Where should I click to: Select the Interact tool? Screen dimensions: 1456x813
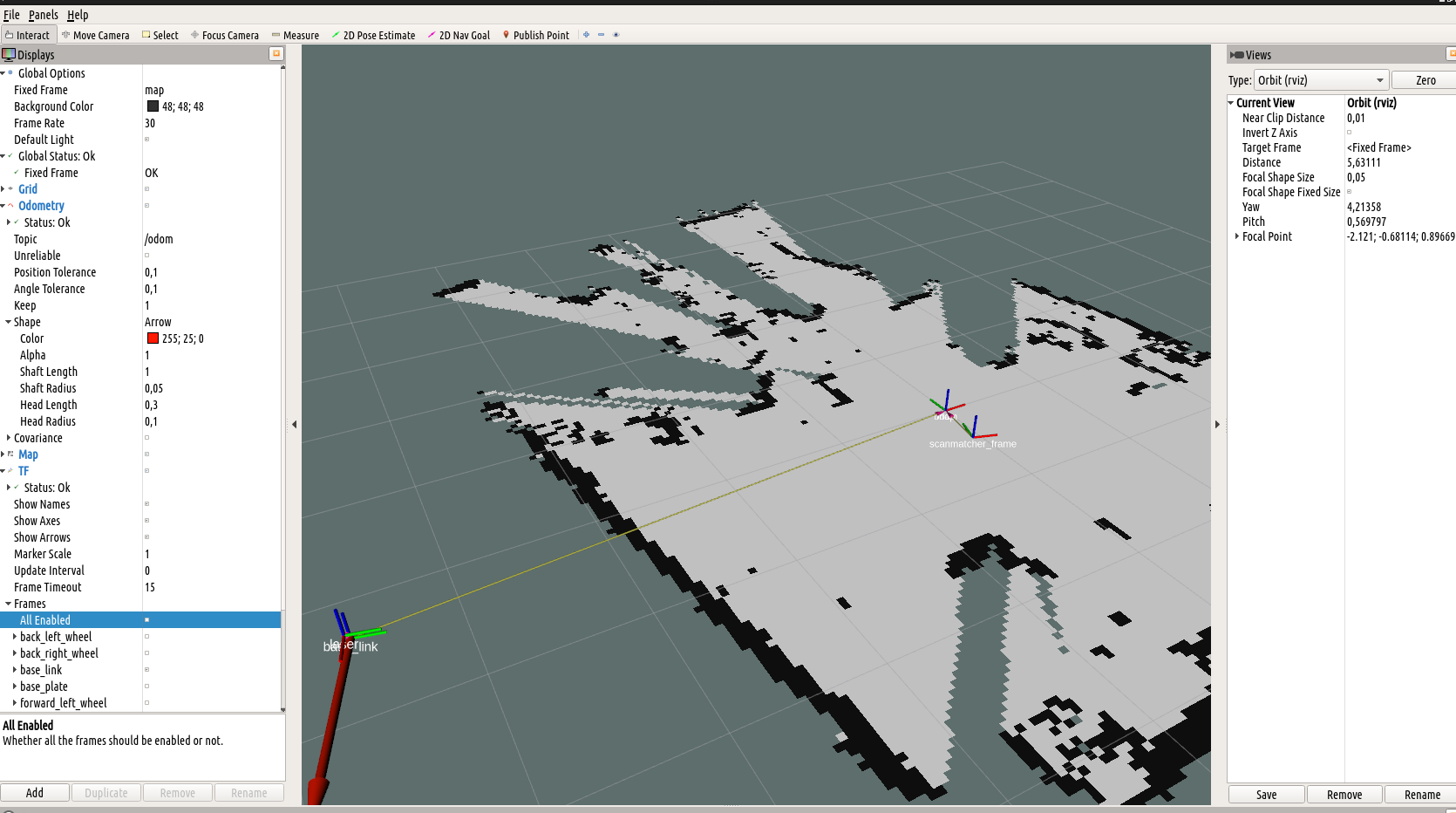(x=28, y=35)
